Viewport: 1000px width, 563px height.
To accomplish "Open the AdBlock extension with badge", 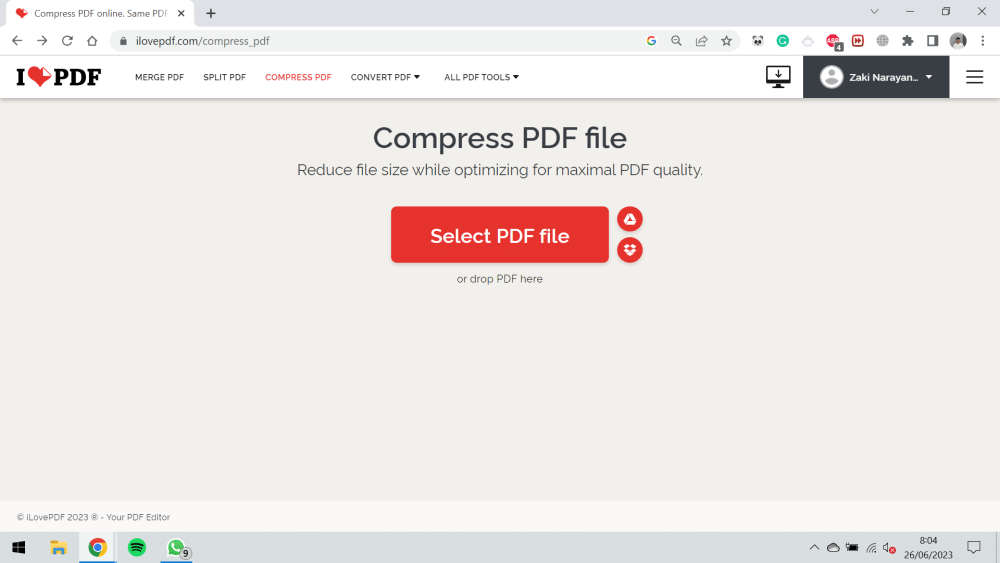I will tap(833, 41).
